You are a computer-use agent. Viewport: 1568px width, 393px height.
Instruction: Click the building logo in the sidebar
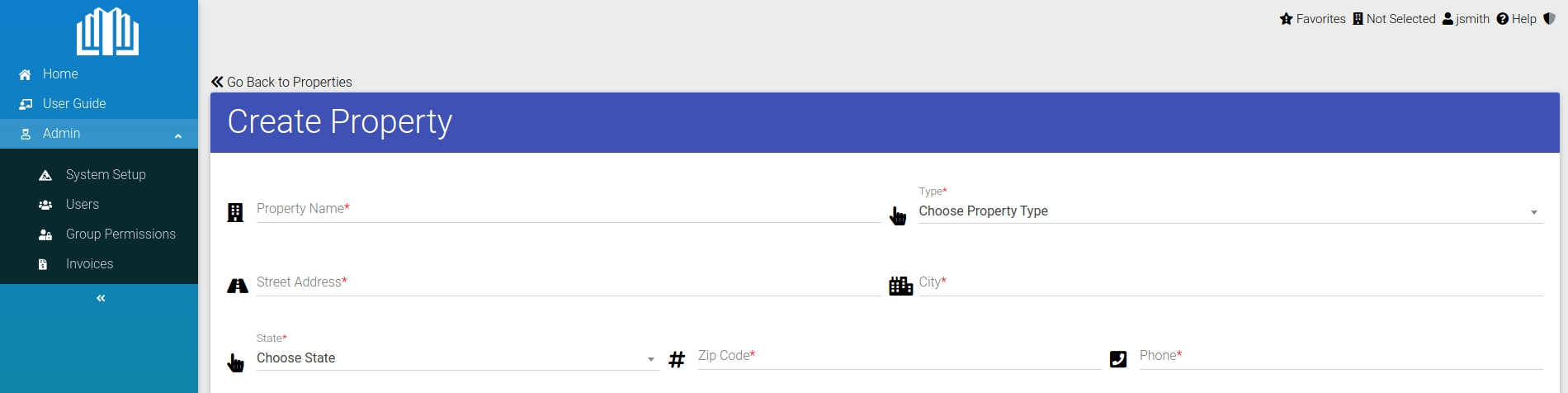click(107, 31)
